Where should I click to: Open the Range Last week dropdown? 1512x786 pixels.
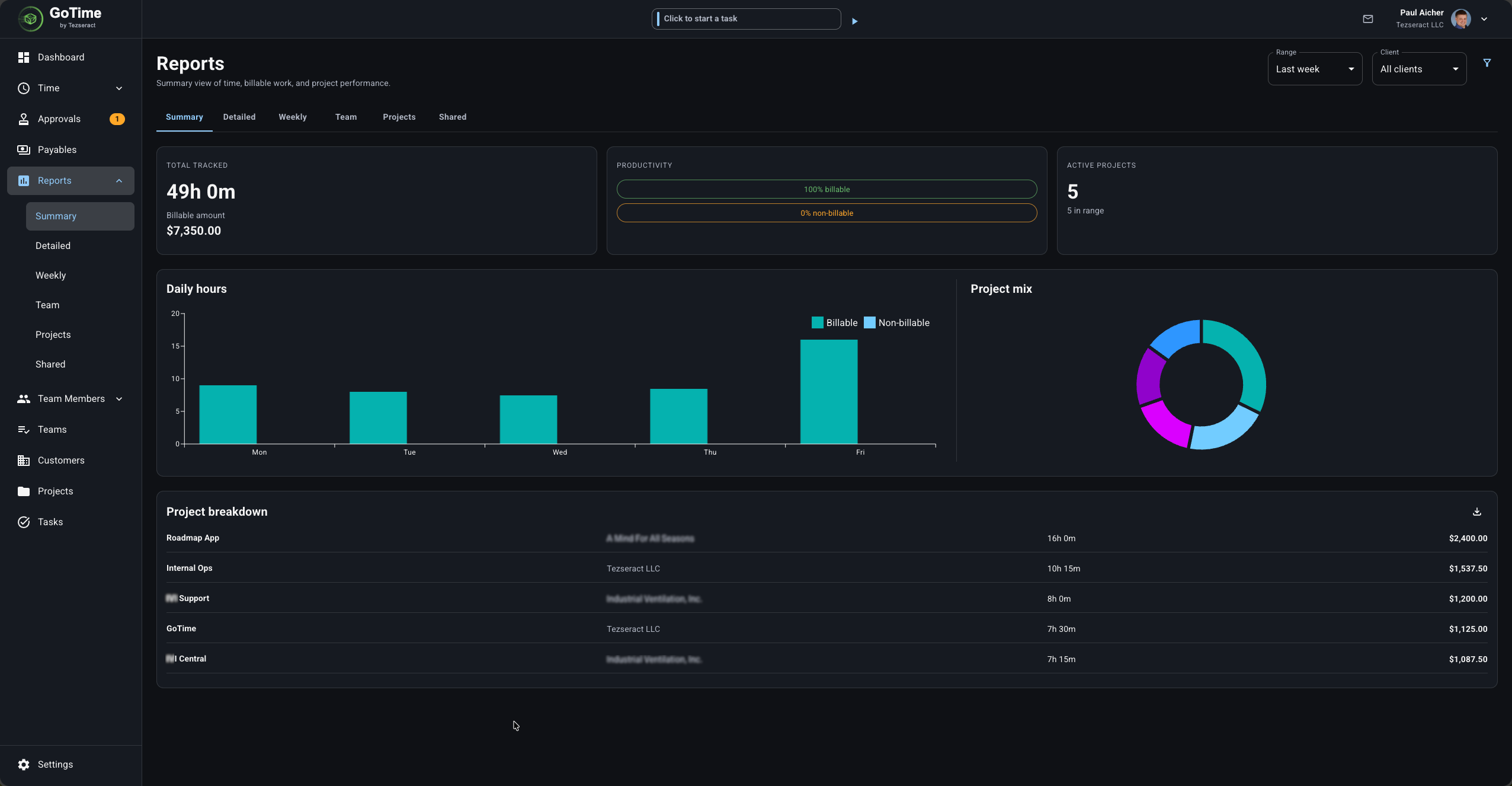tap(1315, 69)
